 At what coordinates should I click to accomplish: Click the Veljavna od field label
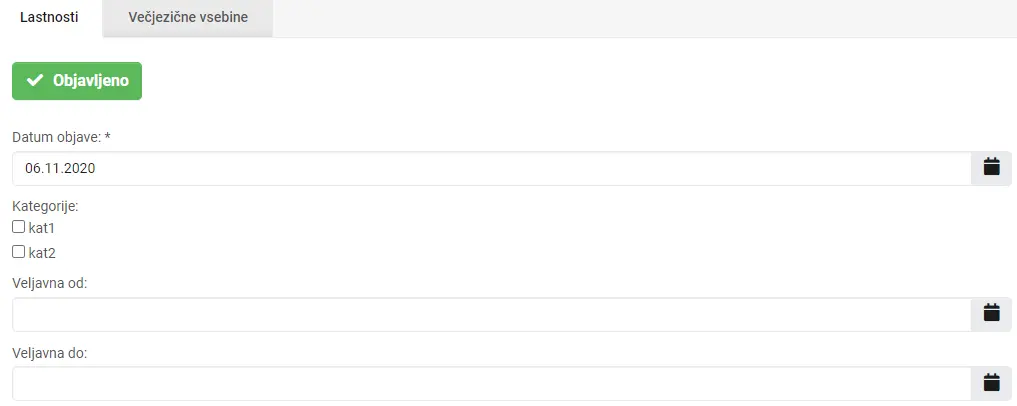(49, 283)
